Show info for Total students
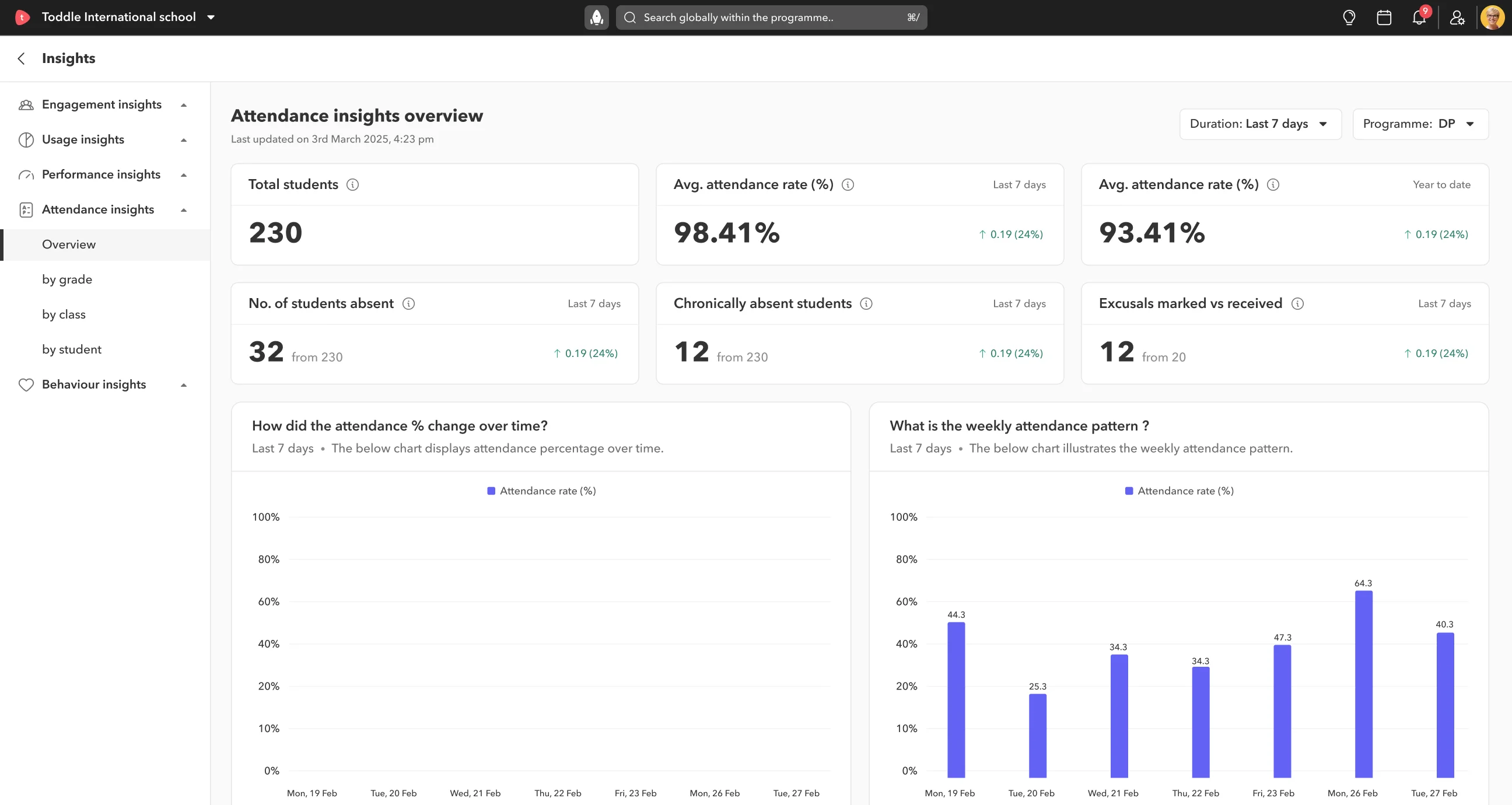Screen dimensions: 1512x805 pos(352,184)
